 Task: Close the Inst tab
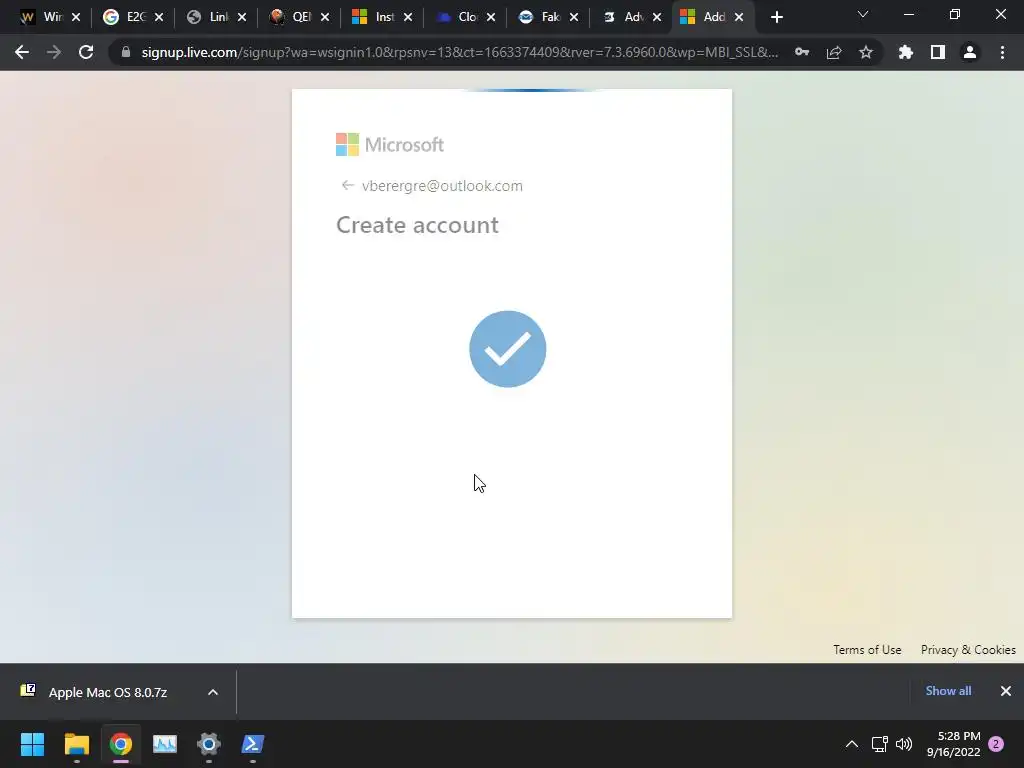pos(408,18)
